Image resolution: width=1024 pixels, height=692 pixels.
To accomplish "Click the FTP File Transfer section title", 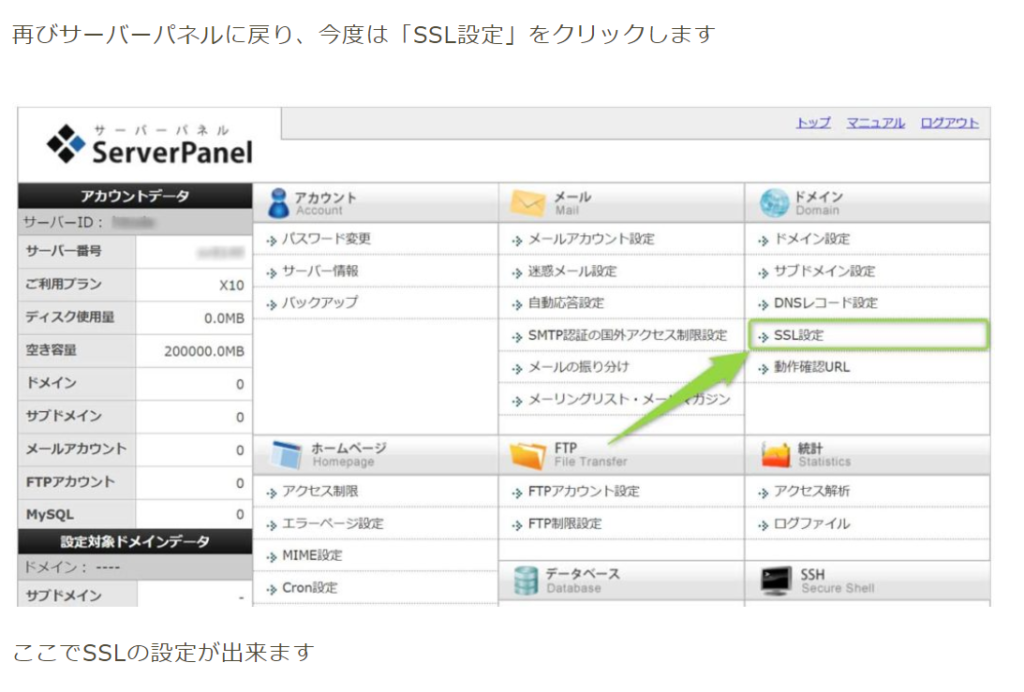I will point(590,454).
